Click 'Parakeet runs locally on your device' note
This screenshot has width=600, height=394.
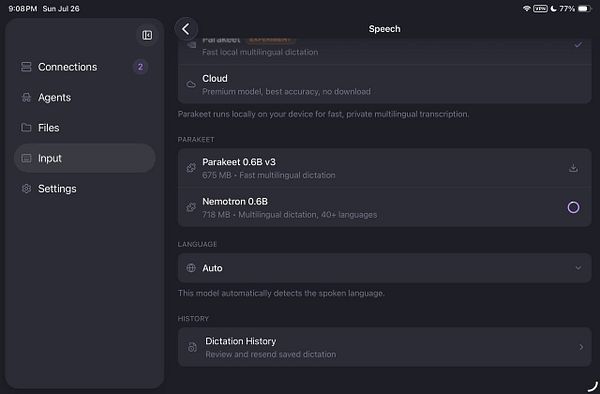pyautogui.click(x=323, y=114)
